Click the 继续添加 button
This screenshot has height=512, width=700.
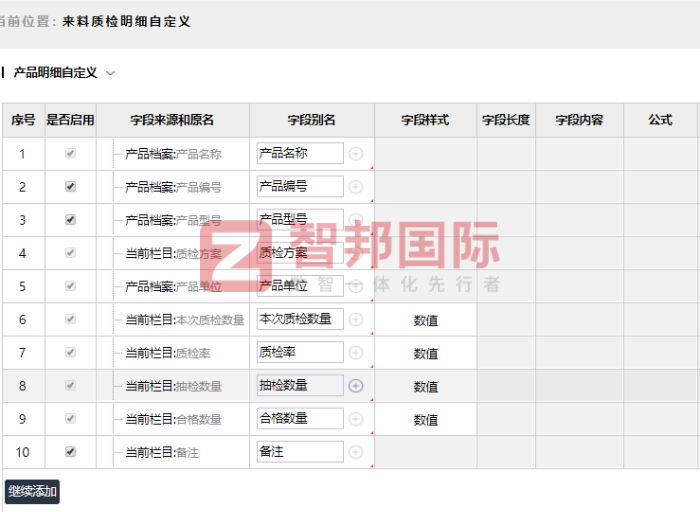[x=32, y=492]
